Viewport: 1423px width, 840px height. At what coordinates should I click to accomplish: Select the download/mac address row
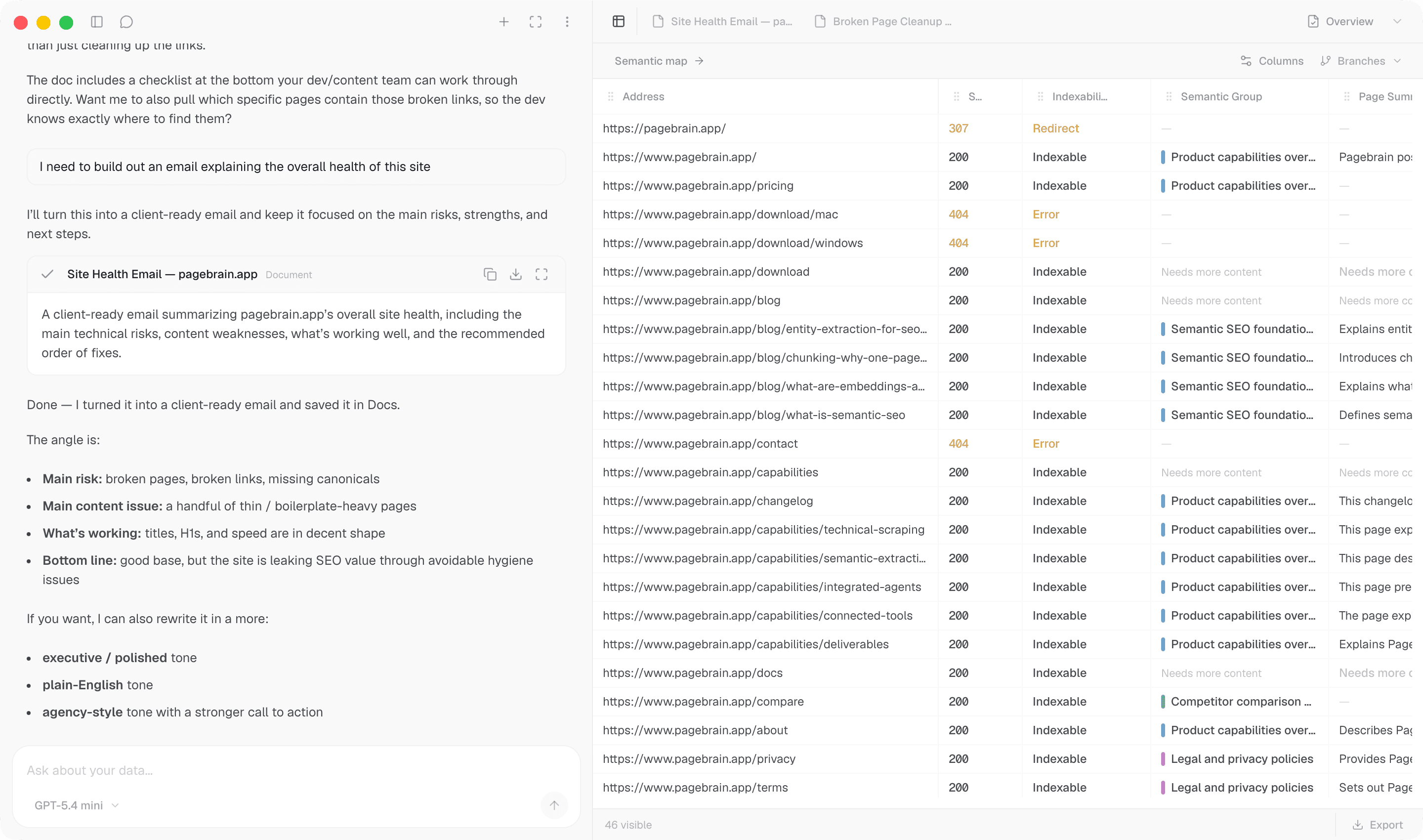pyautogui.click(x=720, y=214)
